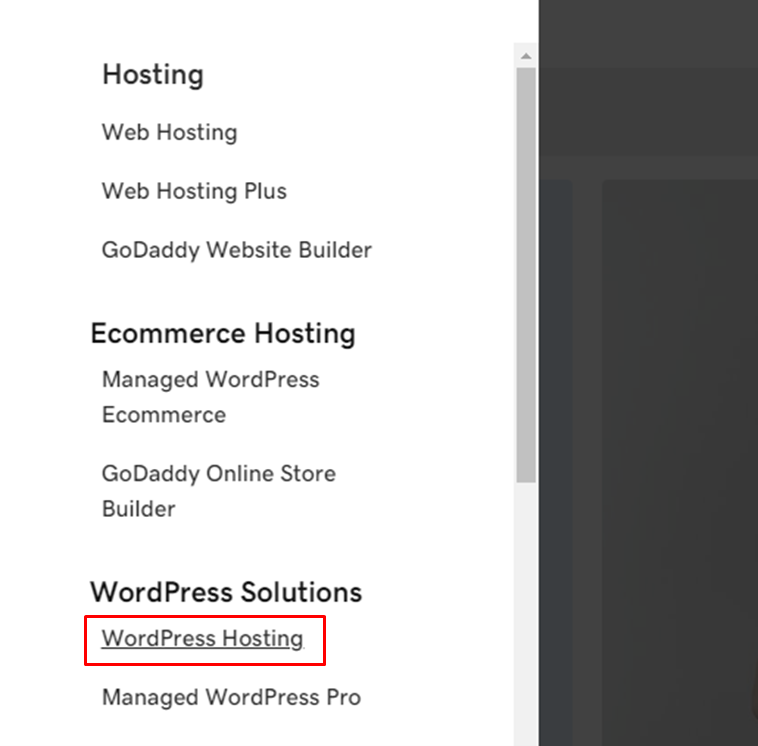Open Managed WordPress Pro
Screen dimensions: 758x746
pos(232,698)
